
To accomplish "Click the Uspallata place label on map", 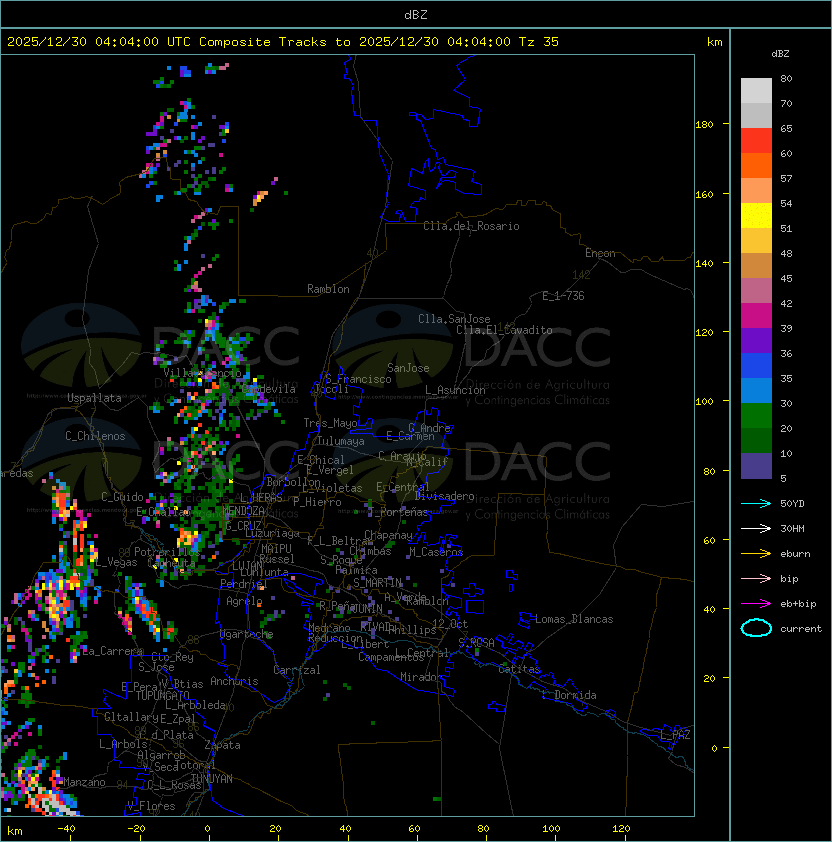I will (94, 398).
